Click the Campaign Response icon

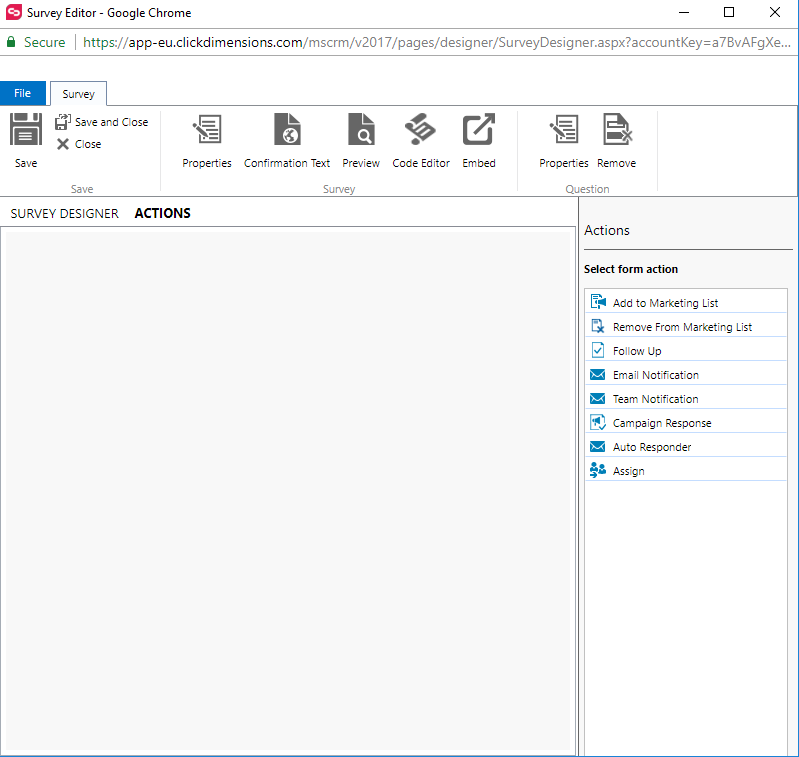[598, 422]
